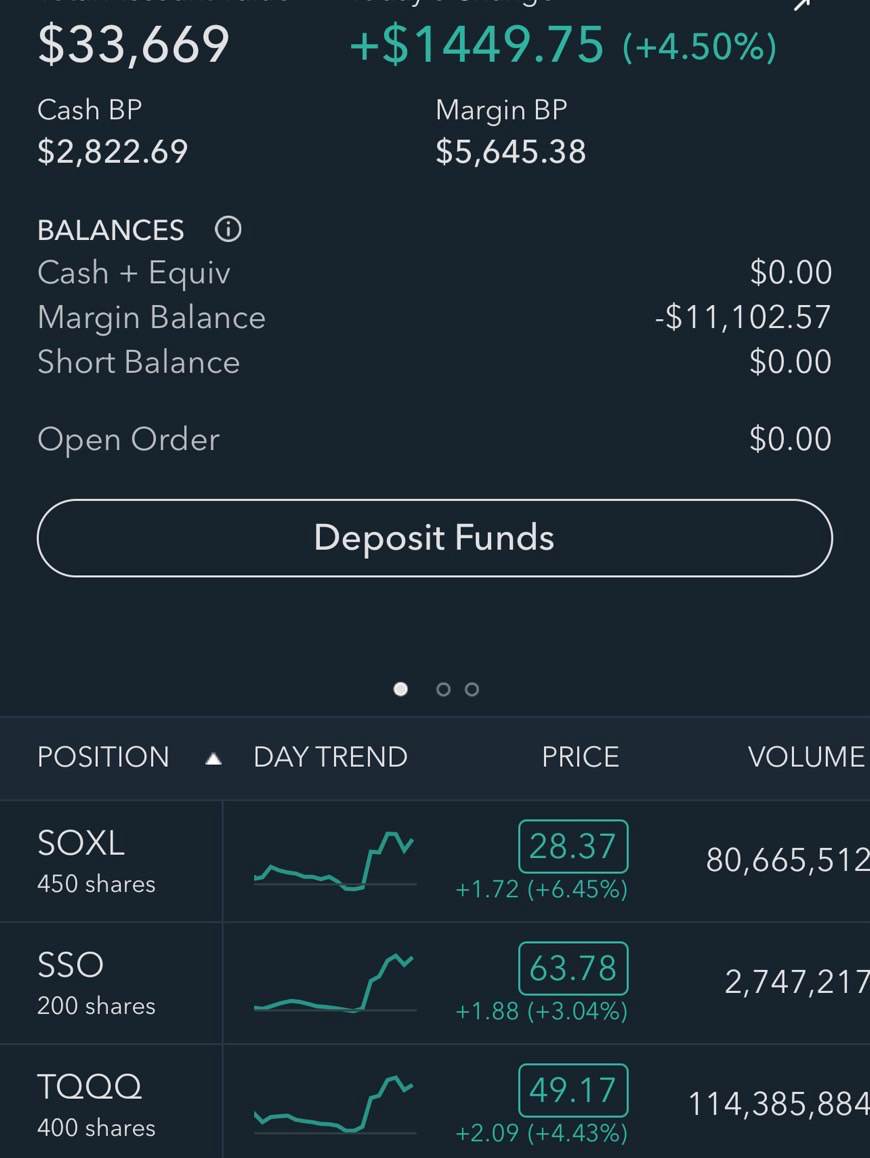Click the Day Trend column header
The width and height of the screenshot is (870, 1158).
330,757
